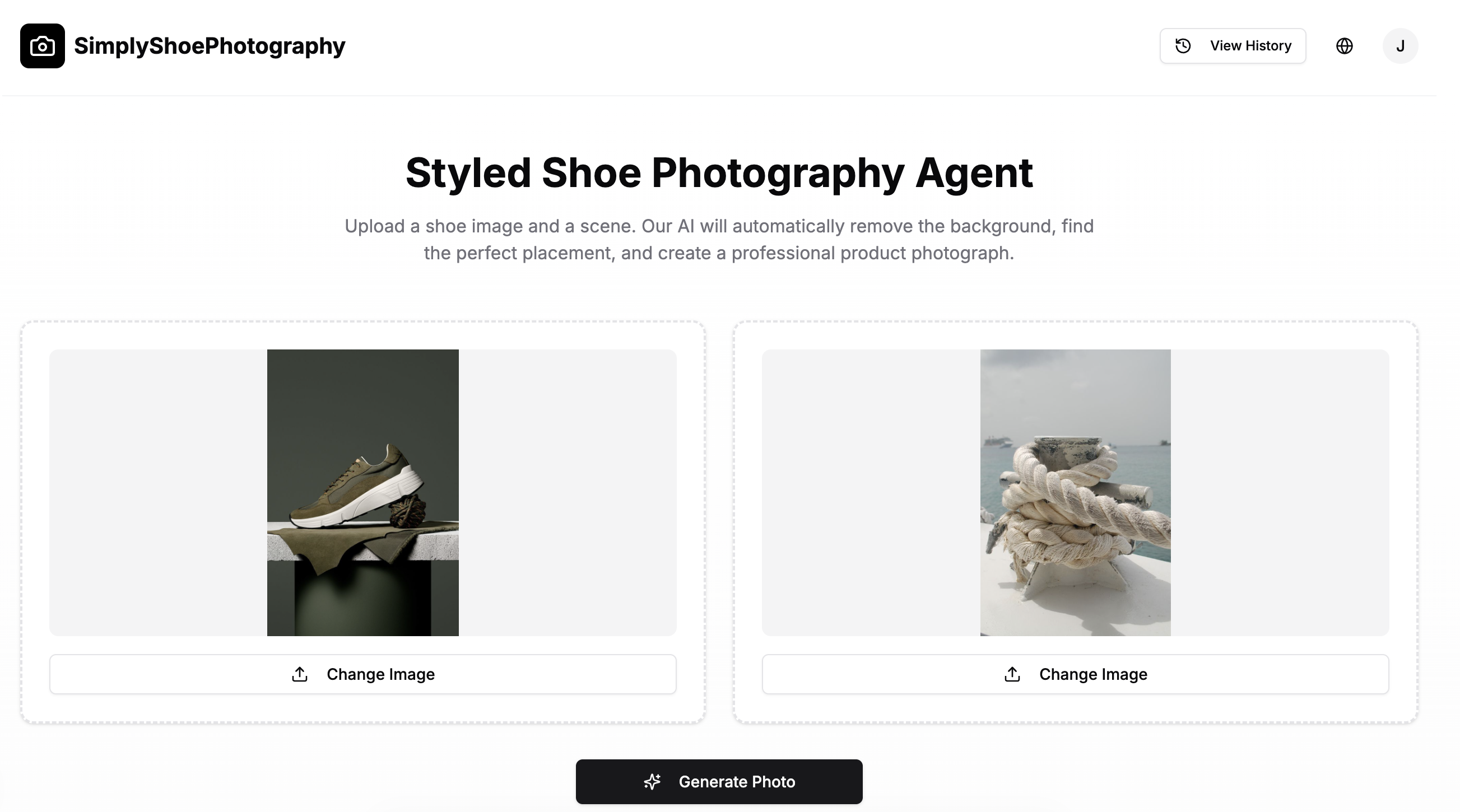Click gray empty area right of rope photo
Viewport: 1460px width, 812px height.
click(x=1279, y=492)
